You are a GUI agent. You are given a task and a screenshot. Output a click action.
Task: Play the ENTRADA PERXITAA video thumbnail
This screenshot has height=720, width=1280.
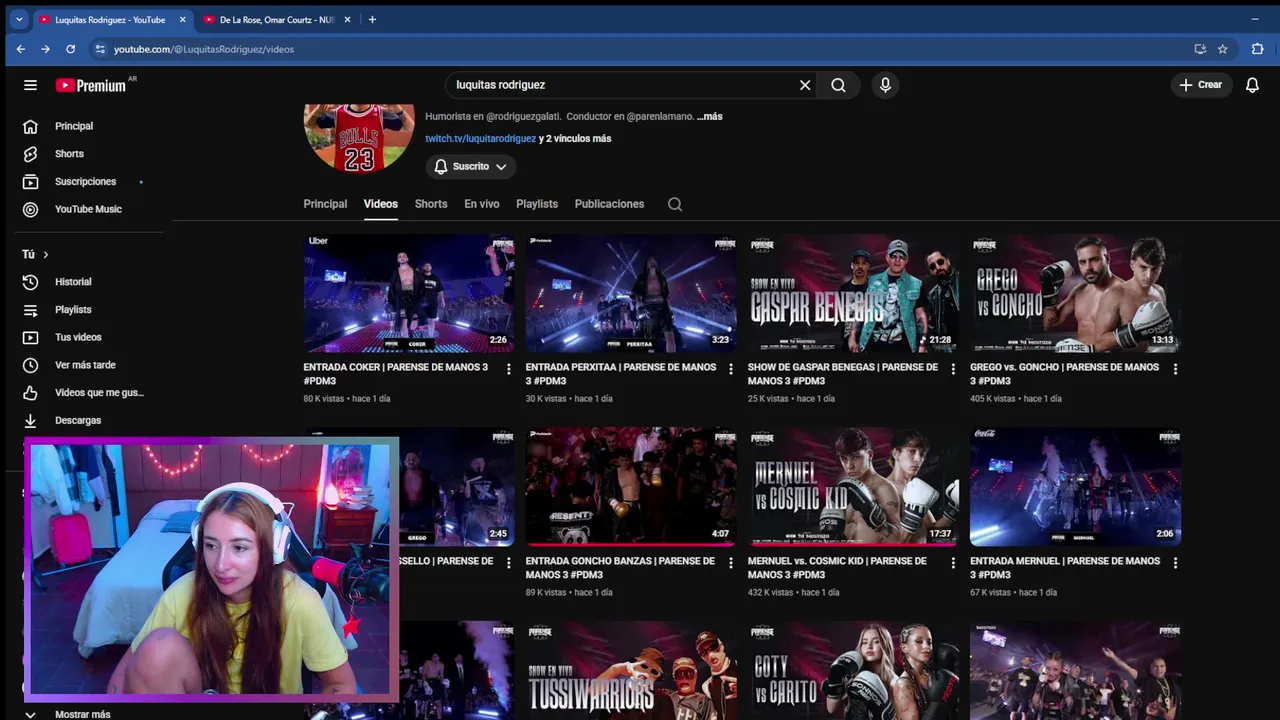631,293
